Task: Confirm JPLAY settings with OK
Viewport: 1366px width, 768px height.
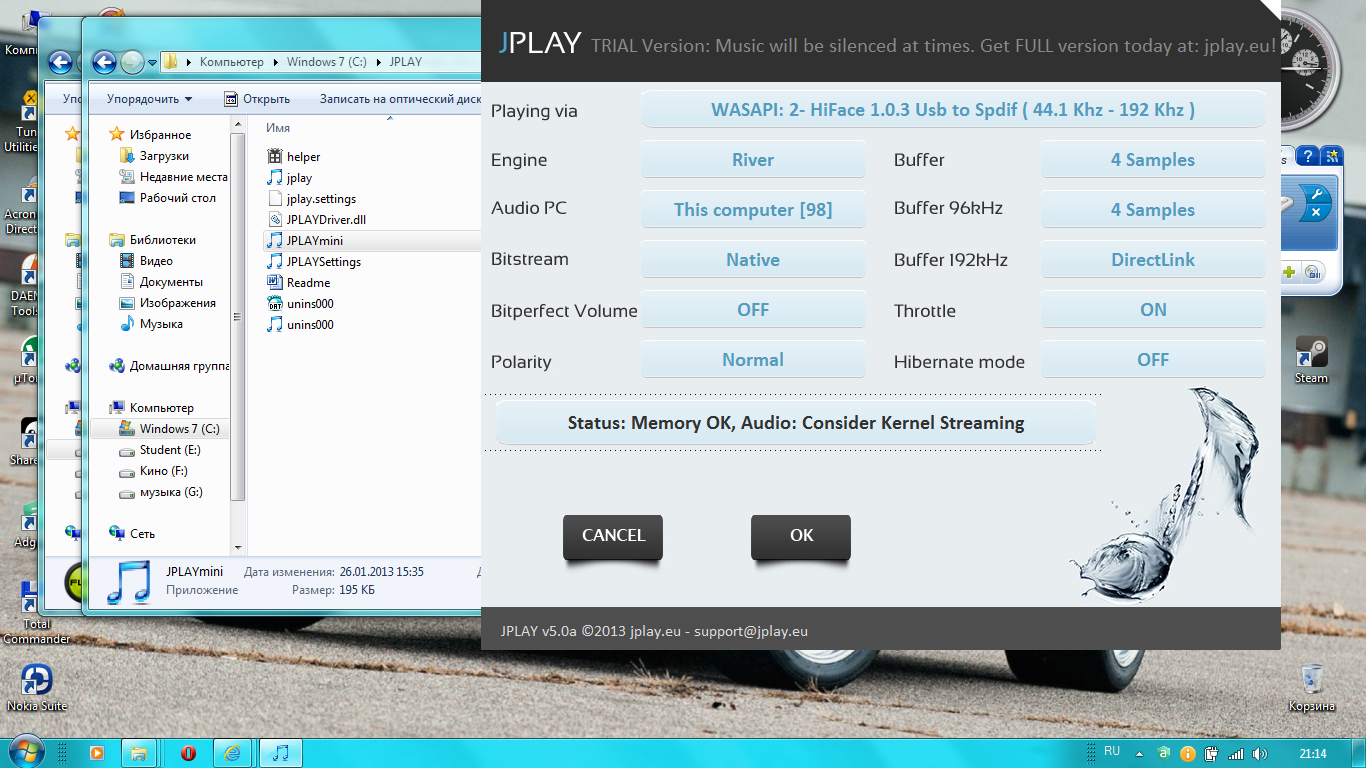Action: point(801,536)
